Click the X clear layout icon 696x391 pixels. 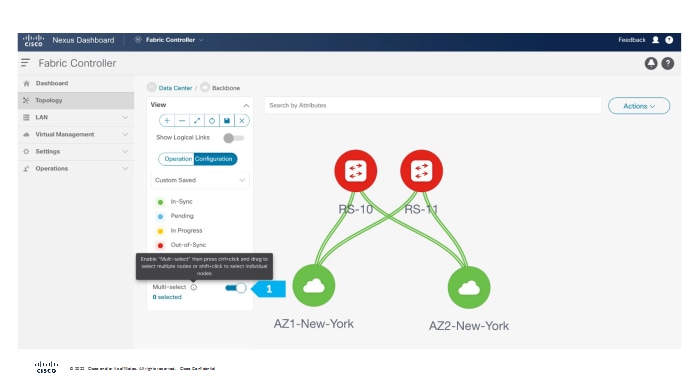pyautogui.click(x=242, y=121)
